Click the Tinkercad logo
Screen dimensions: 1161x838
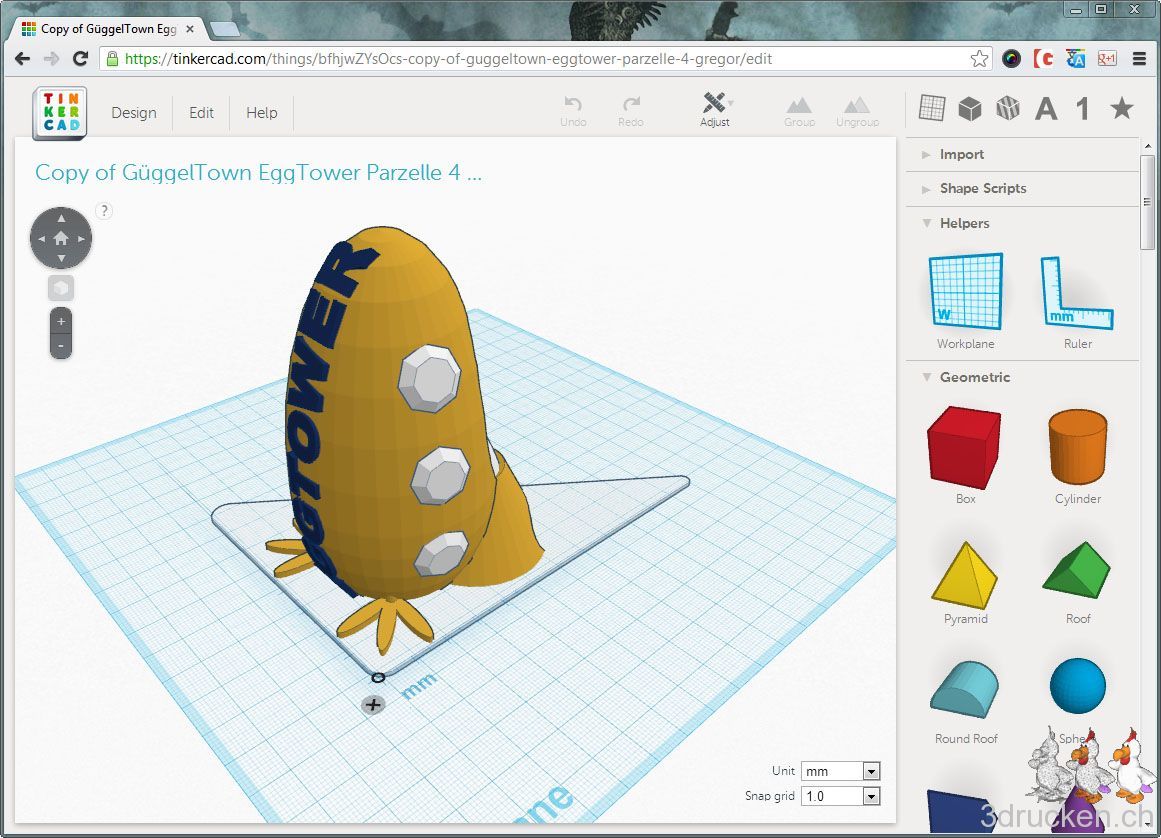(60, 113)
